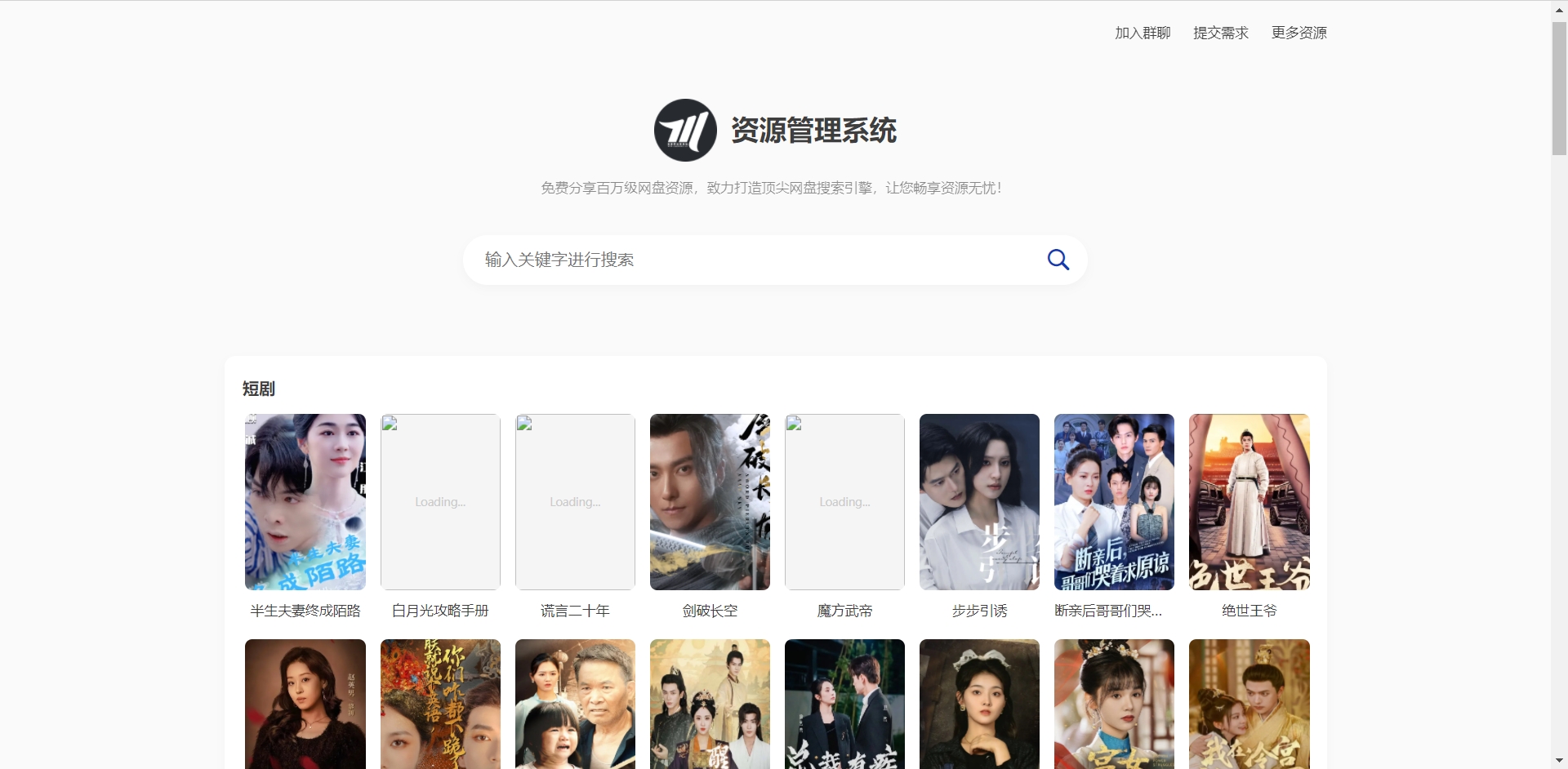Screen dimensions: 1568x769
Task: Open second-row poster with three people in ancient costumes
Action: (710, 704)
